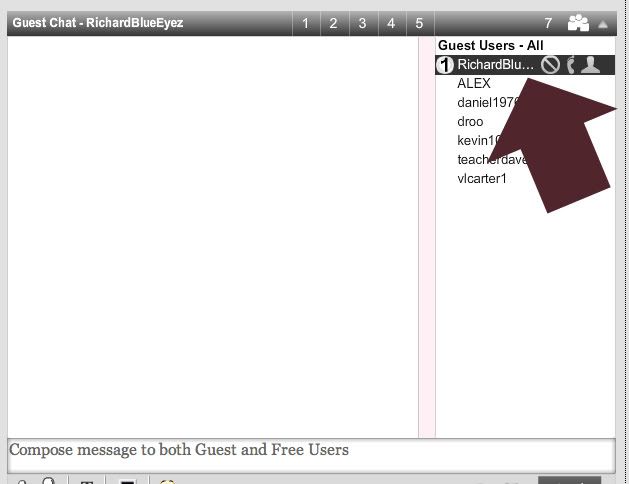Go to chat tab 5
The image size is (629, 484).
(419, 23)
